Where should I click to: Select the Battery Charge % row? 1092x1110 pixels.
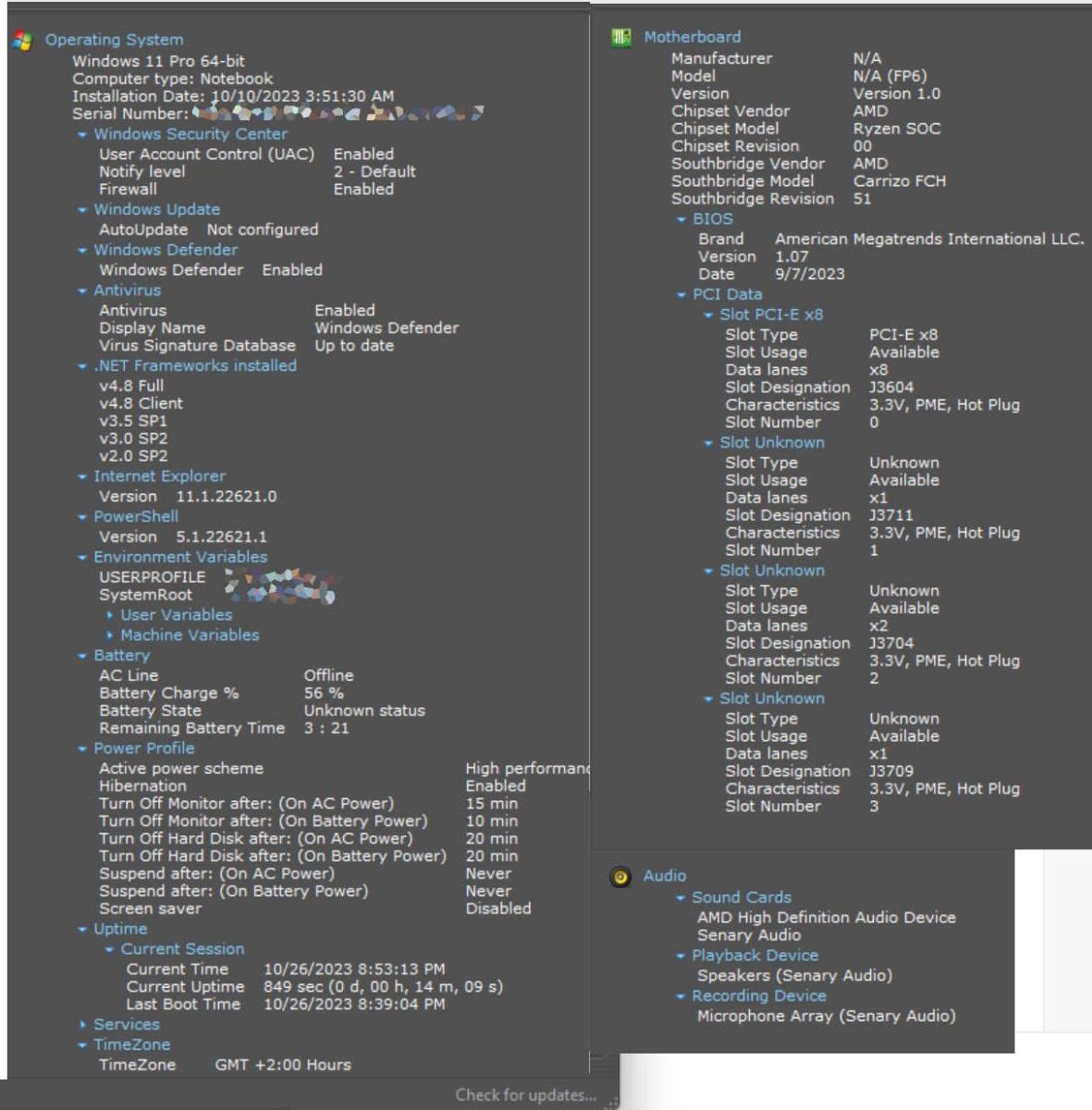221,695
